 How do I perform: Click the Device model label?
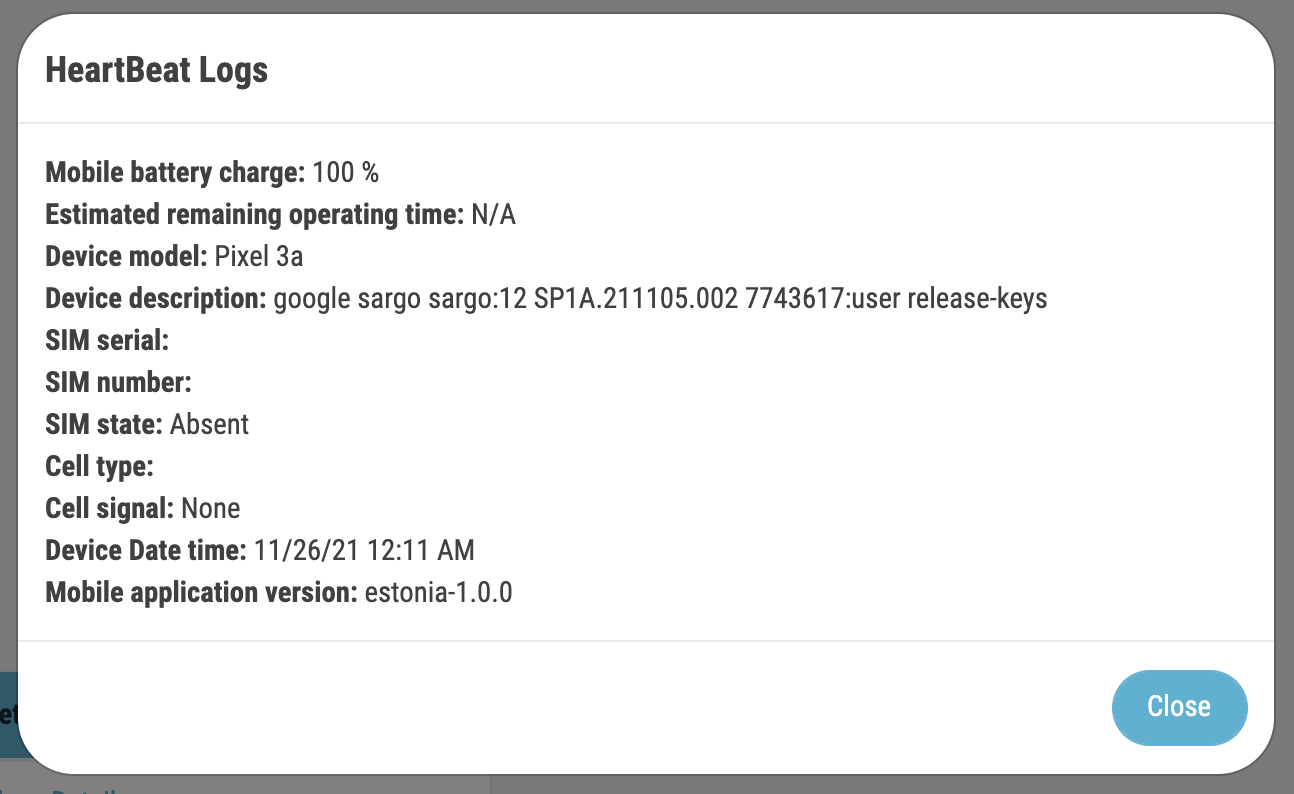coord(126,257)
